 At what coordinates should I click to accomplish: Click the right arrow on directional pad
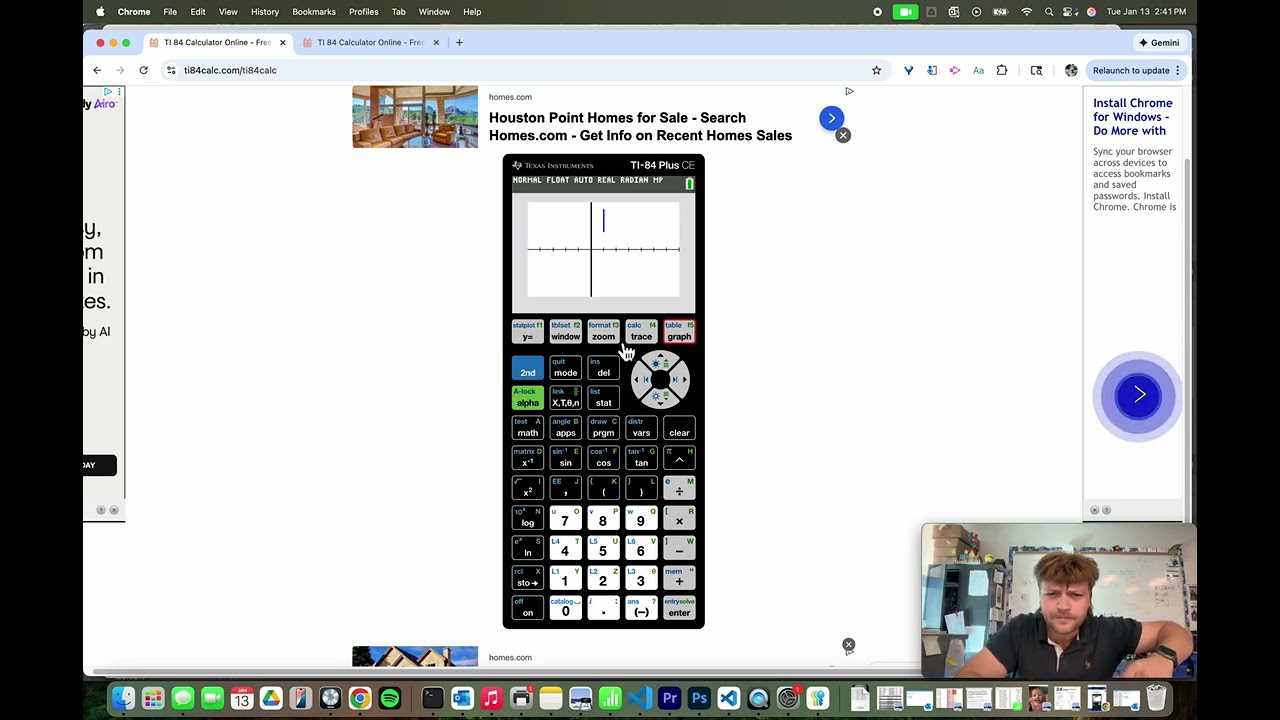coord(680,379)
